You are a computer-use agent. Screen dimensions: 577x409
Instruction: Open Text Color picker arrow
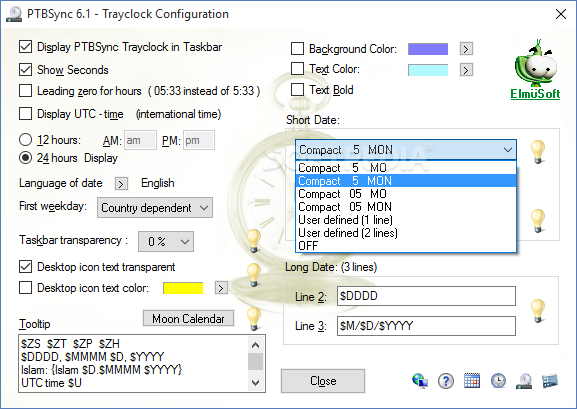[466, 70]
